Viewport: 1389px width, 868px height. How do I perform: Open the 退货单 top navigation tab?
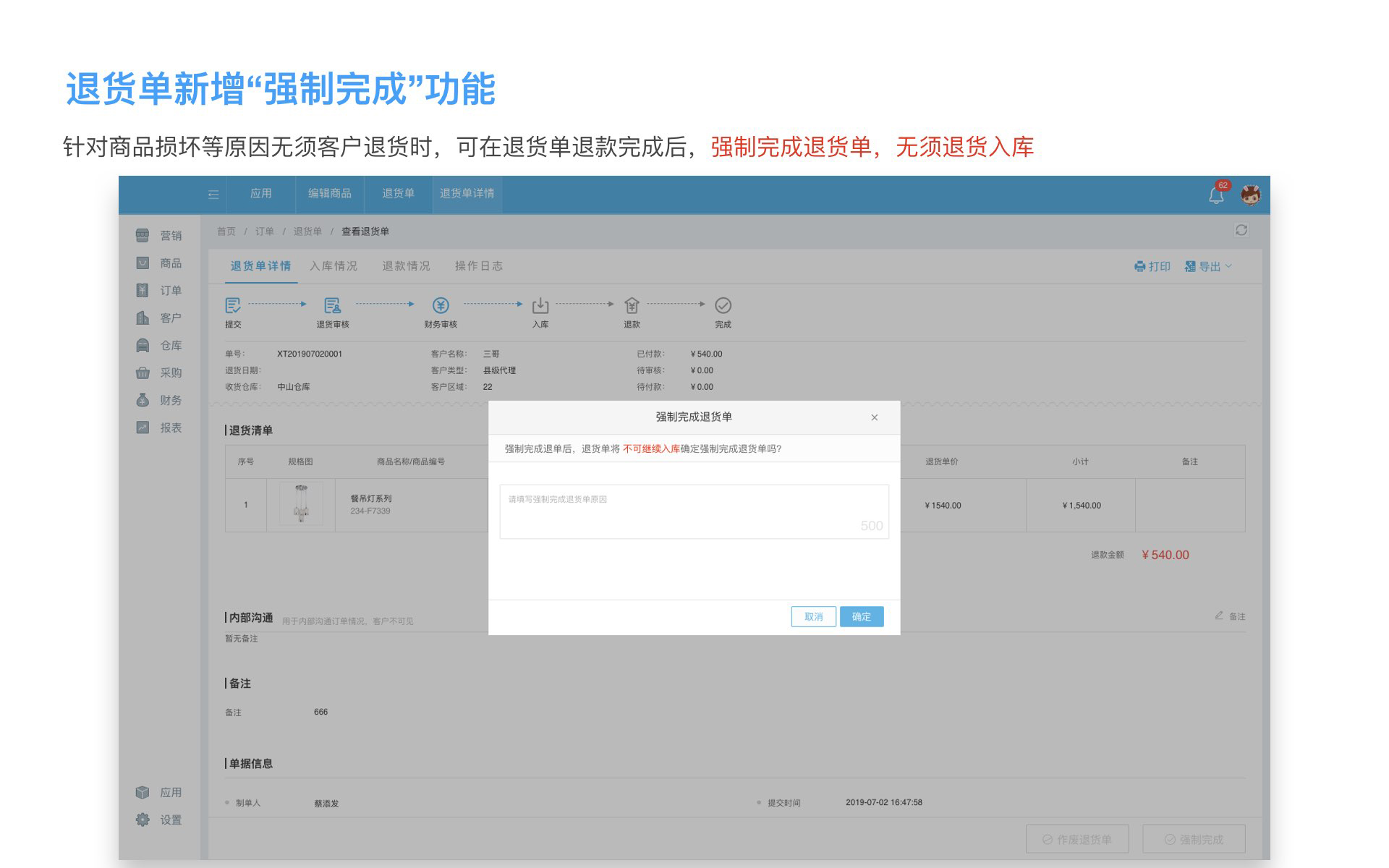click(398, 194)
